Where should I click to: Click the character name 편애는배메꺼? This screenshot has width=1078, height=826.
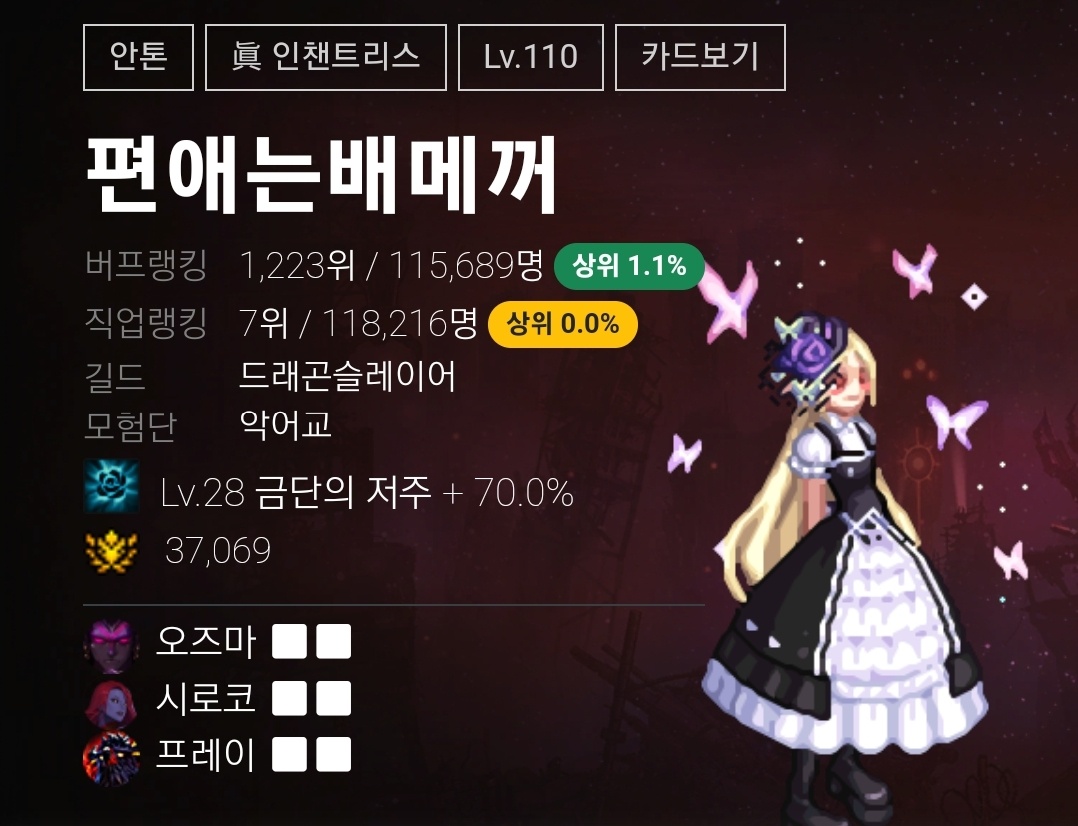(x=321, y=175)
